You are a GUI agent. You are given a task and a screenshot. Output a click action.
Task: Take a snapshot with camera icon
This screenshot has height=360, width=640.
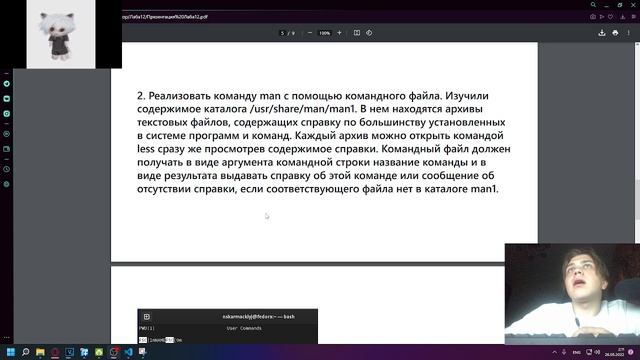pos(593,17)
